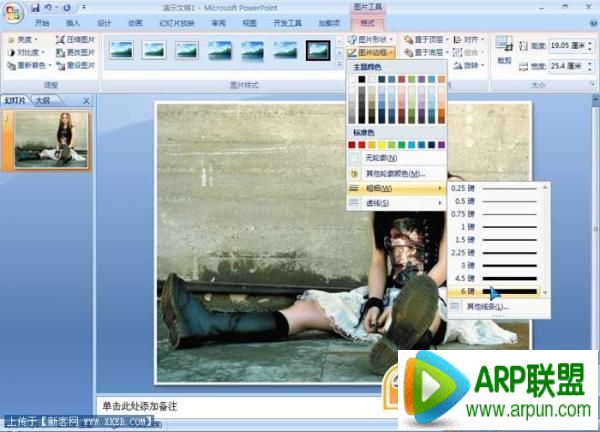
Task: Click the width field showing 25.4 厘米
Action: click(567, 66)
